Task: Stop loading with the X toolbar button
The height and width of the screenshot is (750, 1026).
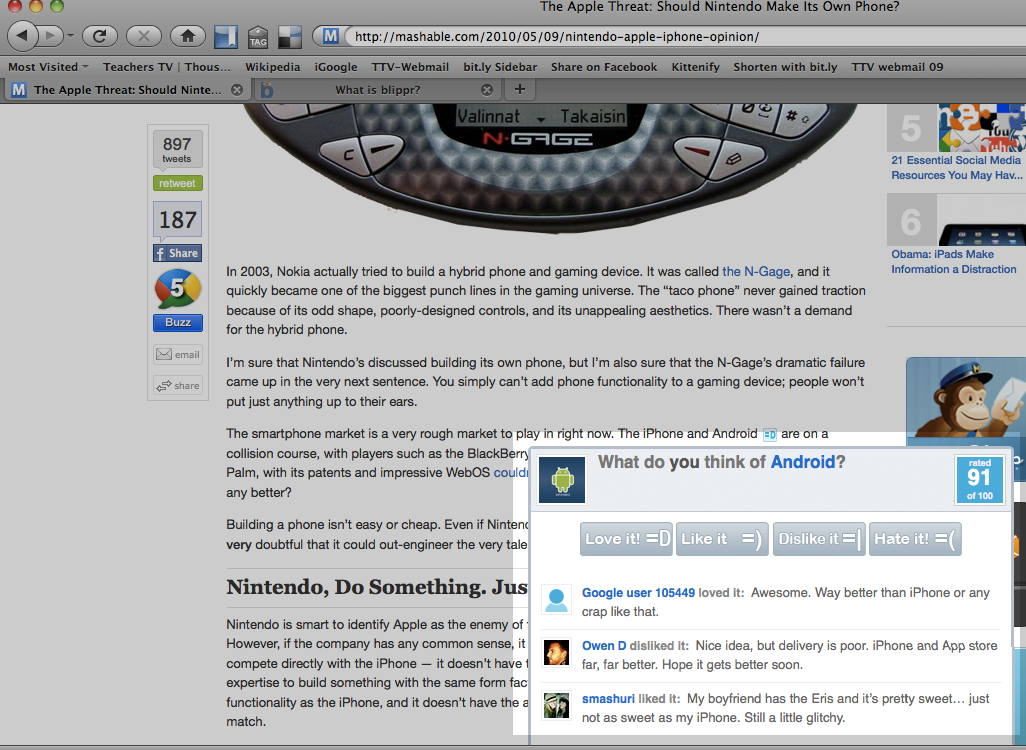Action: 143,35
